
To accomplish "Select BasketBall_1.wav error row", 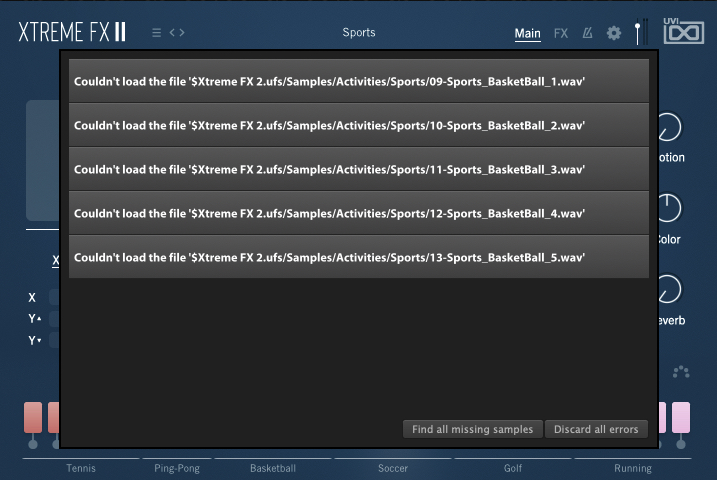I will click(358, 81).
